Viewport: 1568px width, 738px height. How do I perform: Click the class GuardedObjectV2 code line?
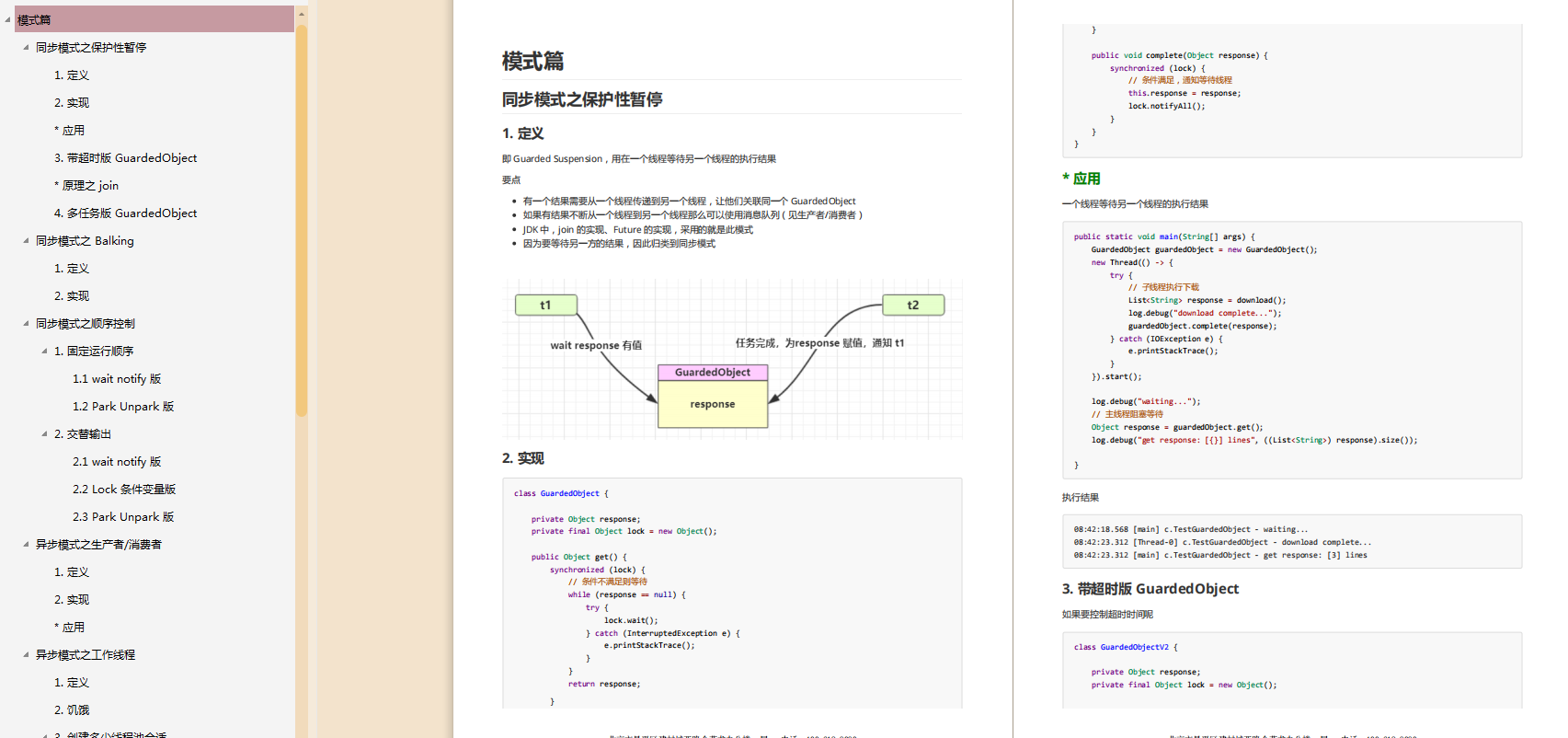click(1126, 647)
